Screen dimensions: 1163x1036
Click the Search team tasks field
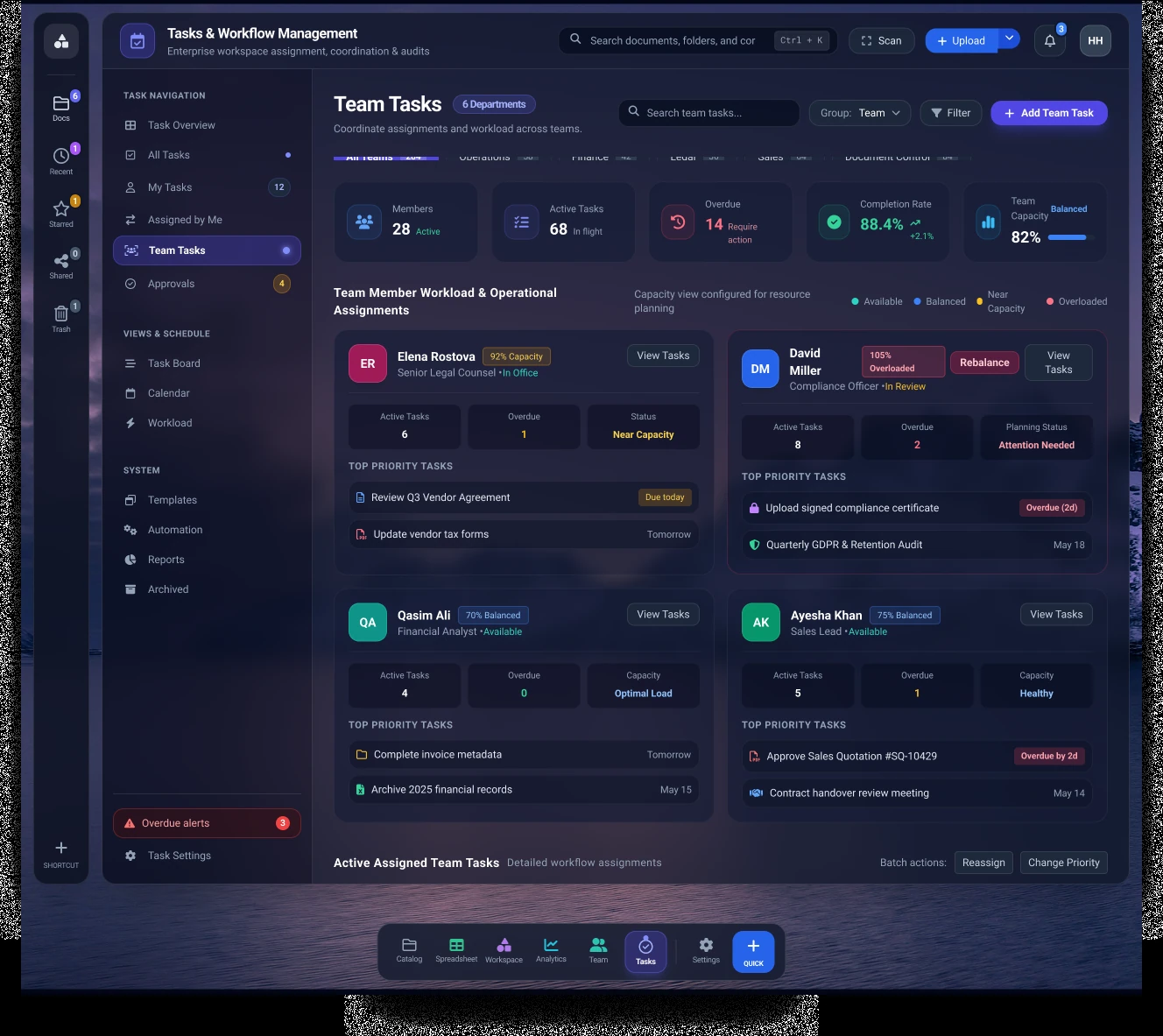pyautogui.click(x=709, y=113)
